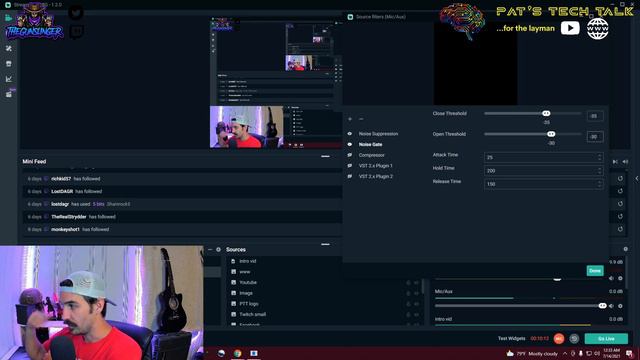Select the image source
Viewport: 640px width, 360px height.
246,293
